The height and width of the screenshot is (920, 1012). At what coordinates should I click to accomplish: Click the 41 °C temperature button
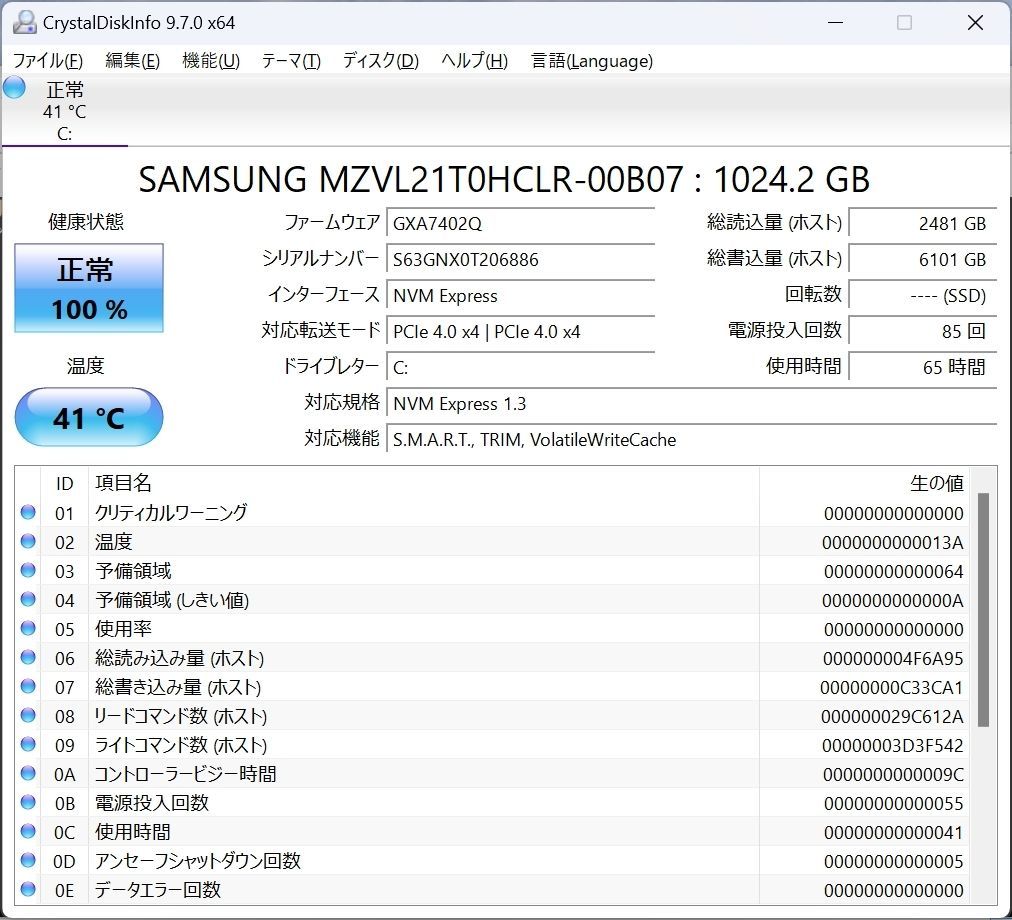coord(89,417)
